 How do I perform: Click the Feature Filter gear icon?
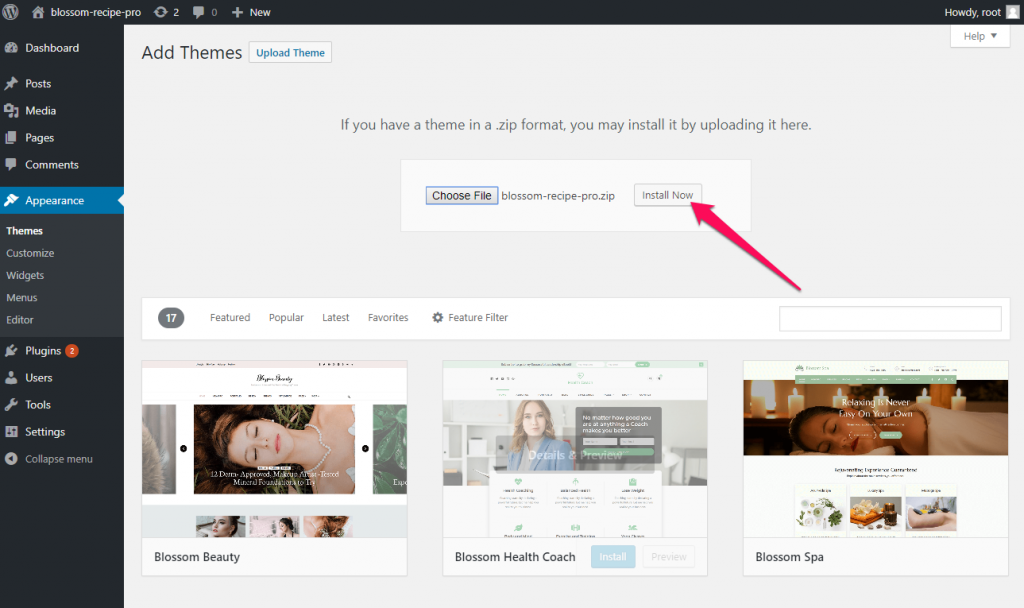[x=438, y=317]
